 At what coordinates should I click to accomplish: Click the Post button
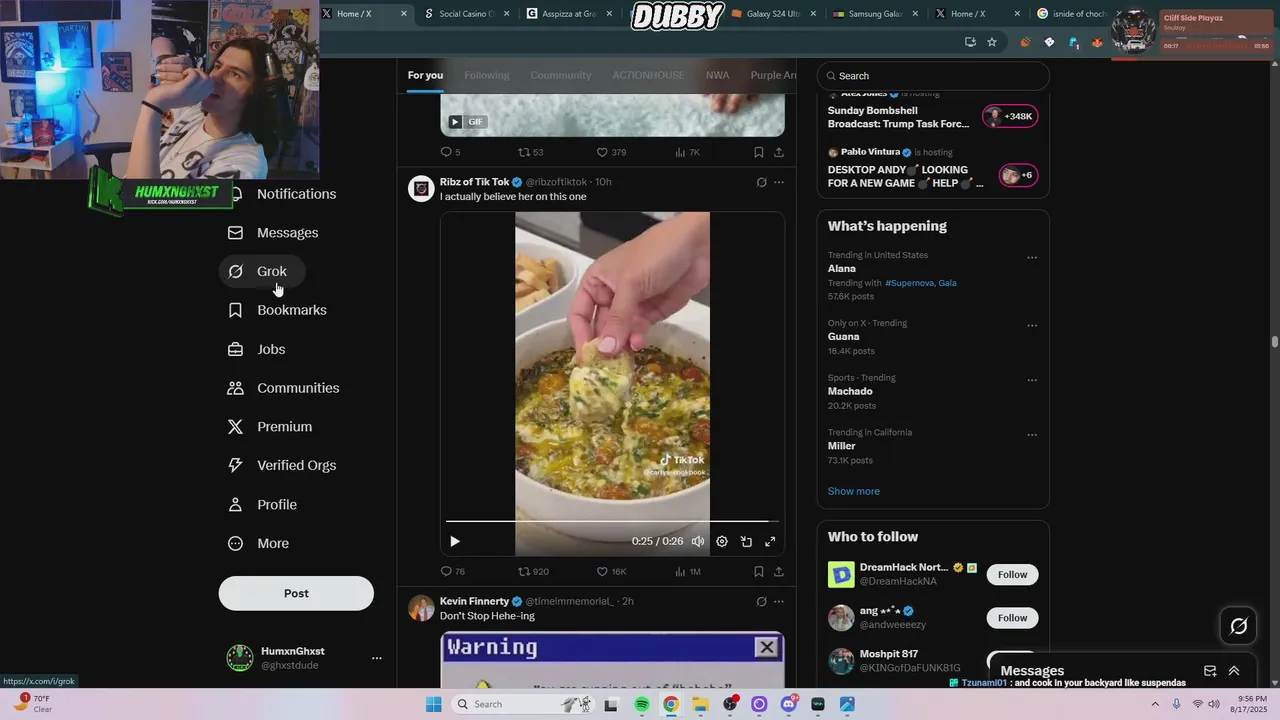pos(296,593)
